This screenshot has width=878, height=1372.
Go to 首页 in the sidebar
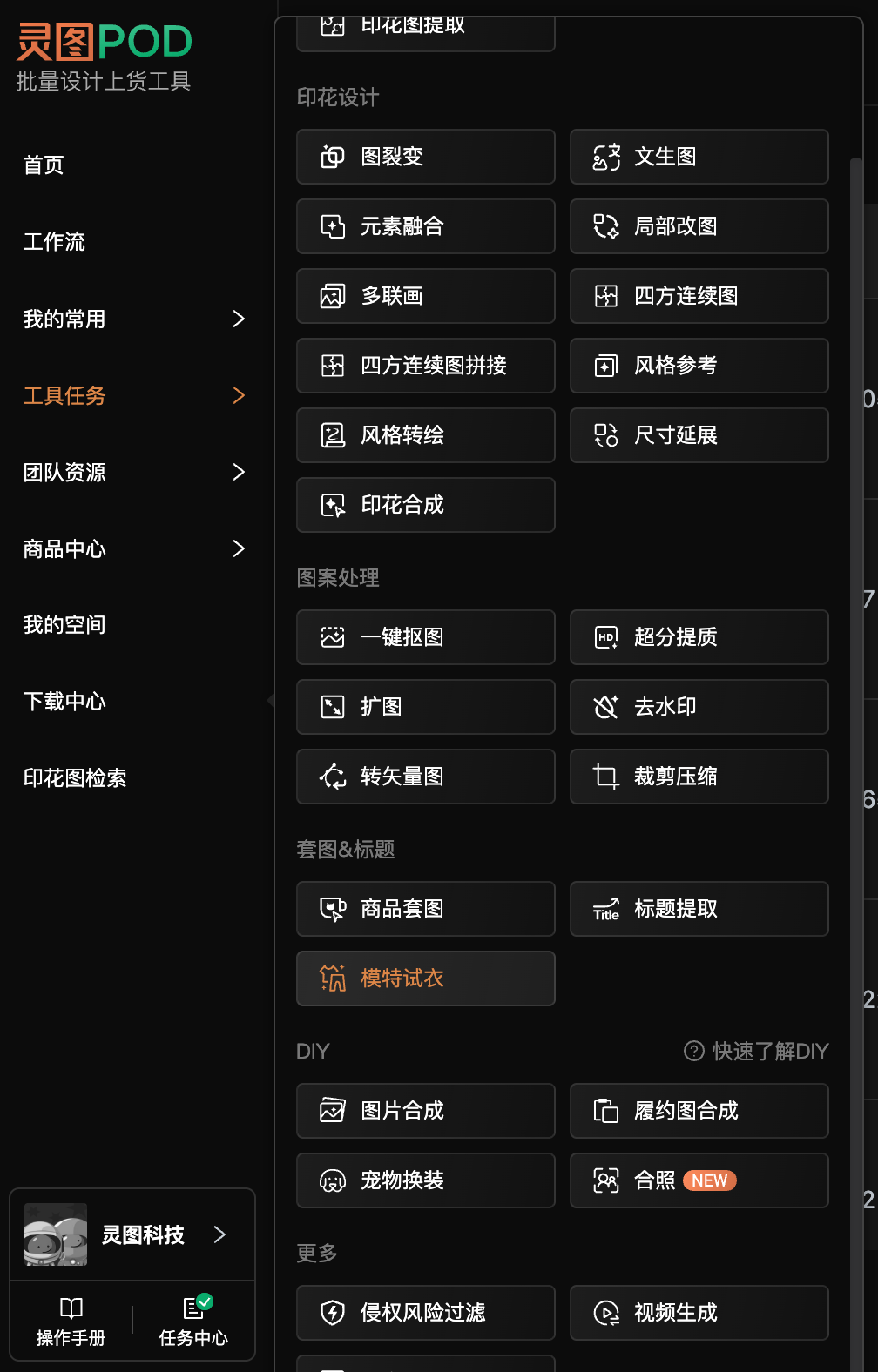[x=44, y=165]
